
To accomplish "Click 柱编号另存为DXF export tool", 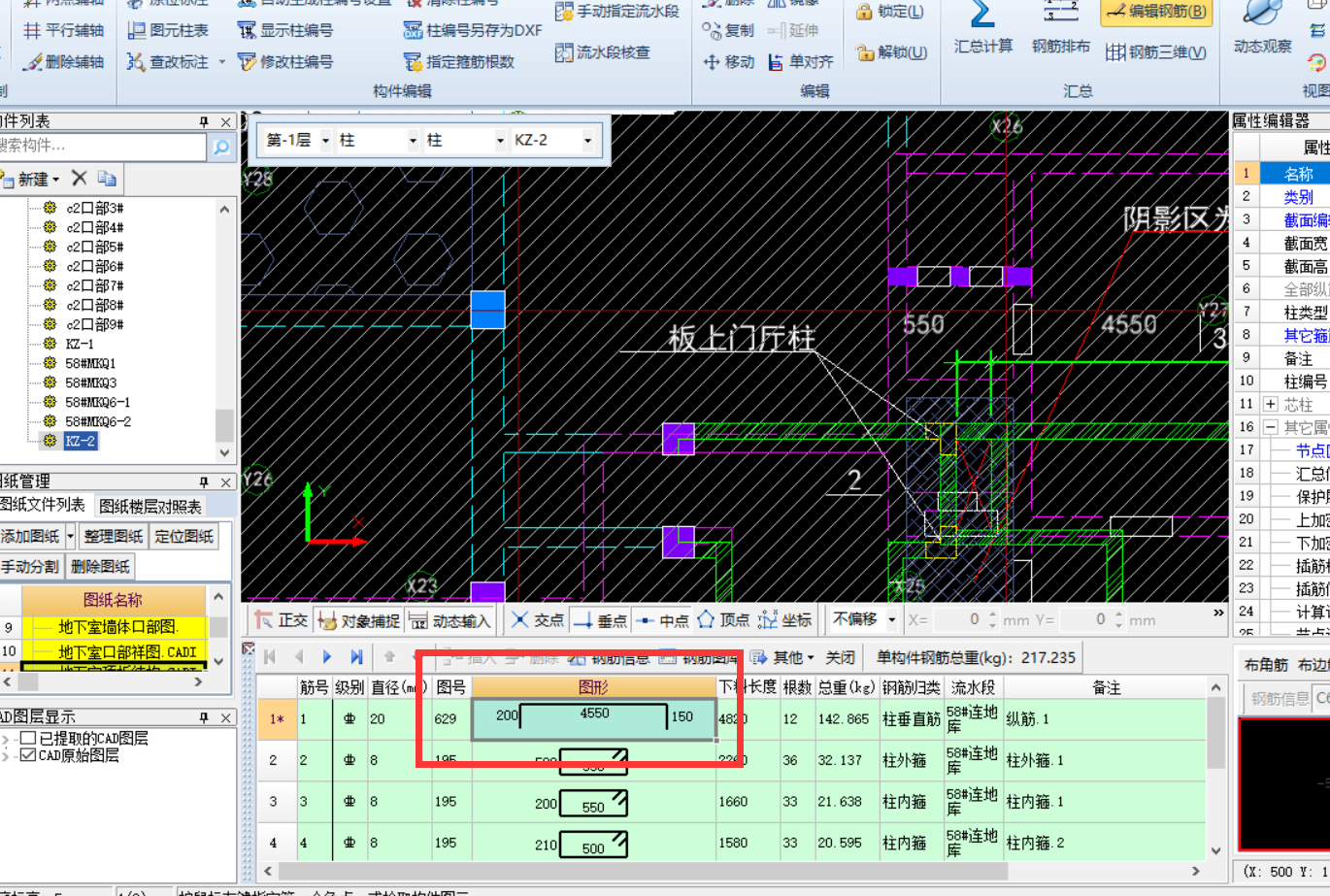I will [x=472, y=30].
